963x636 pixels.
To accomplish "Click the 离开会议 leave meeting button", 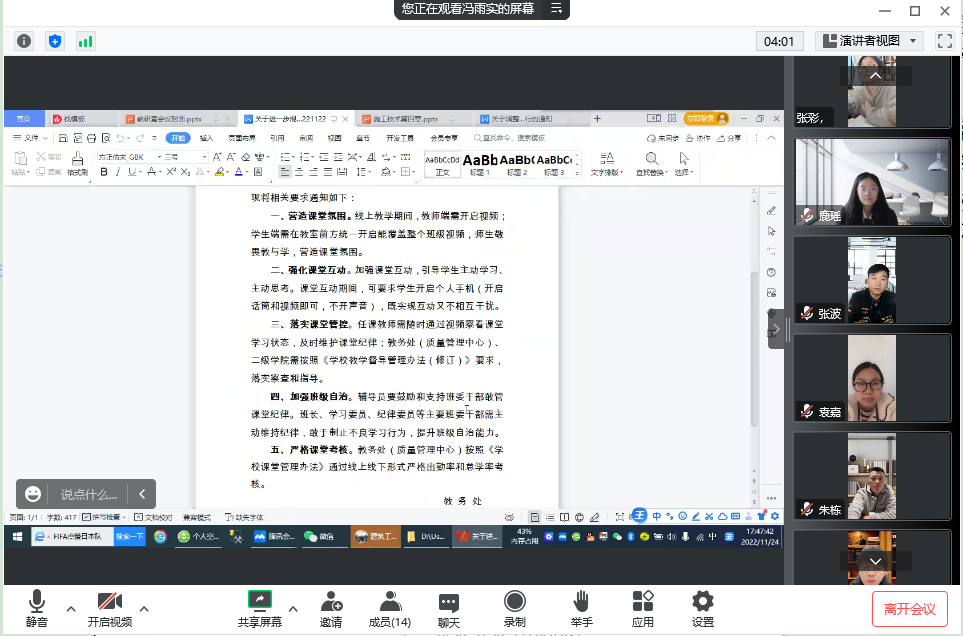I will (909, 608).
